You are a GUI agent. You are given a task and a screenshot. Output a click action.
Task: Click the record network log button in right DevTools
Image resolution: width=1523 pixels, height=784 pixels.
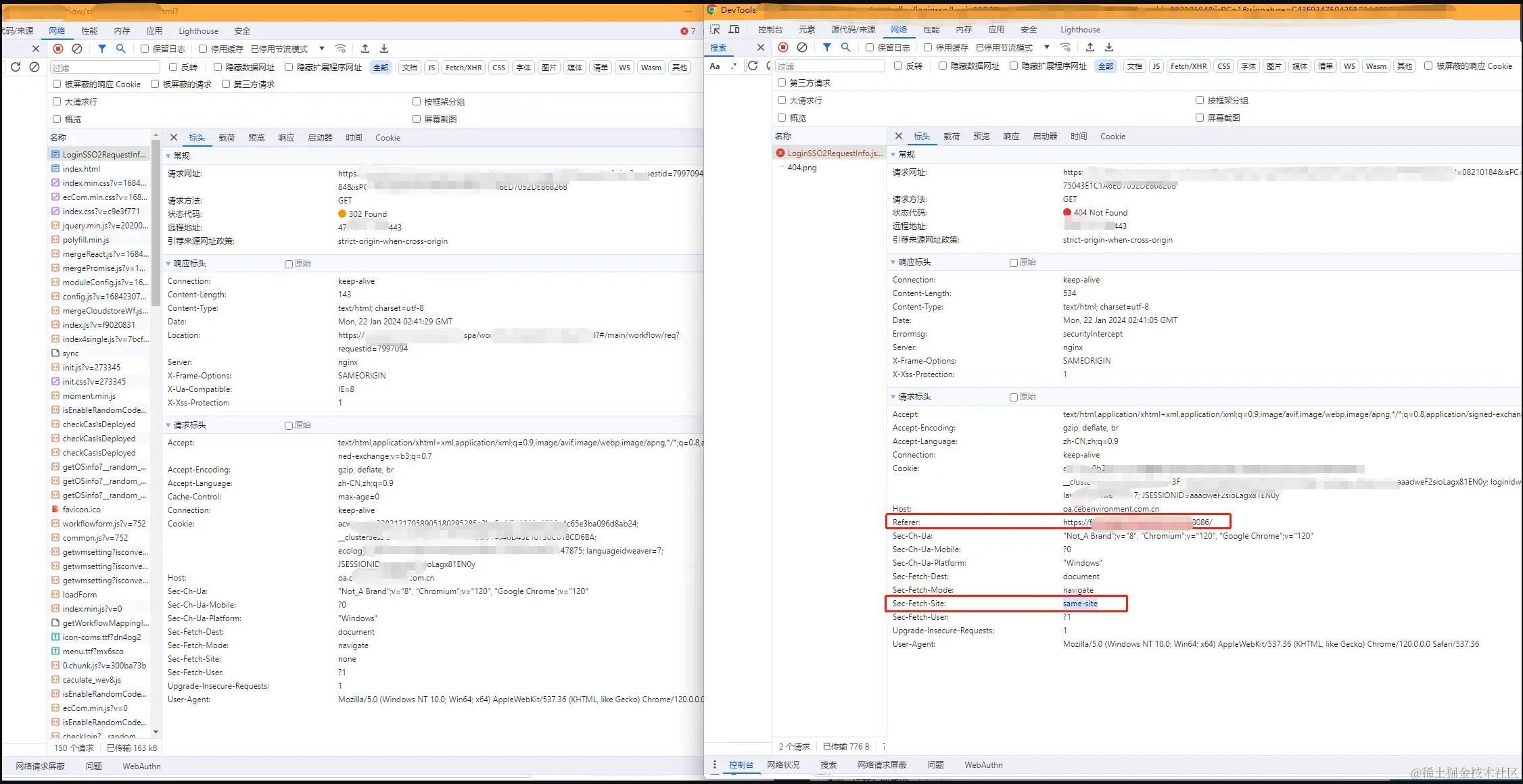click(783, 47)
